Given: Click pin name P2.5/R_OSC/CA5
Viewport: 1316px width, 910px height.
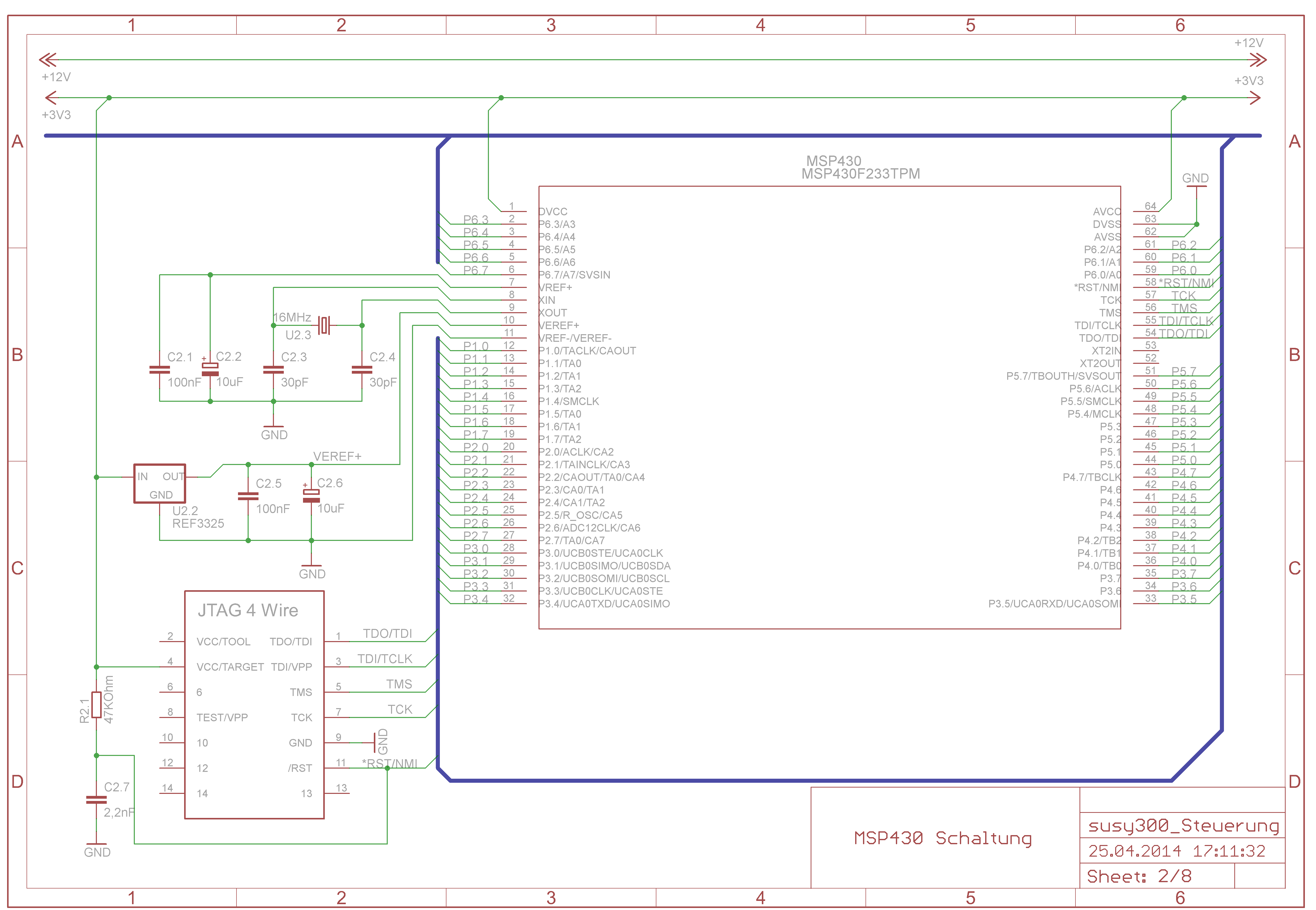Looking at the screenshot, I should point(581,515).
